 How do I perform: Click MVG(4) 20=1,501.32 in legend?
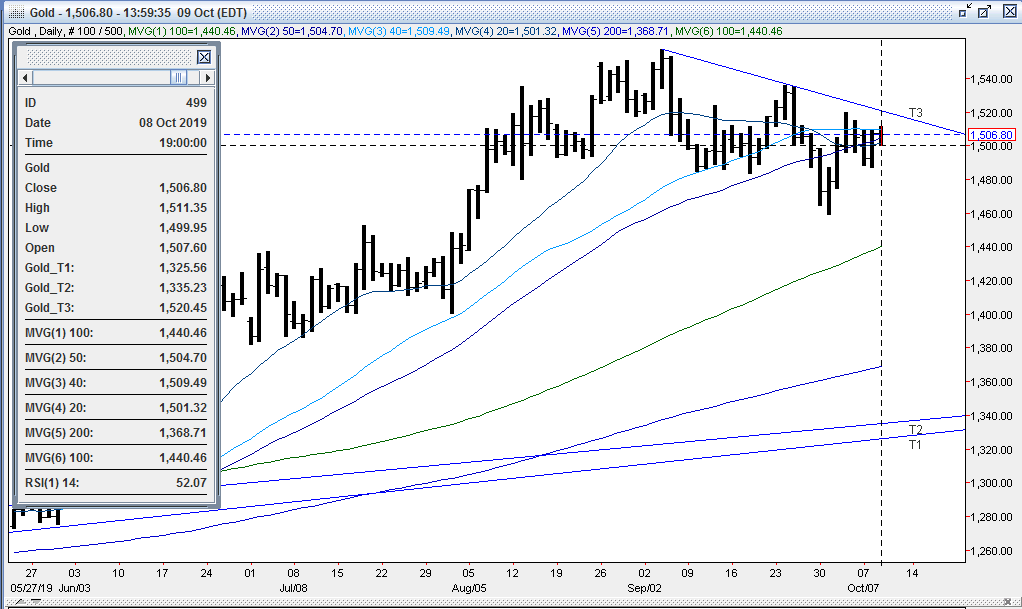(x=506, y=31)
